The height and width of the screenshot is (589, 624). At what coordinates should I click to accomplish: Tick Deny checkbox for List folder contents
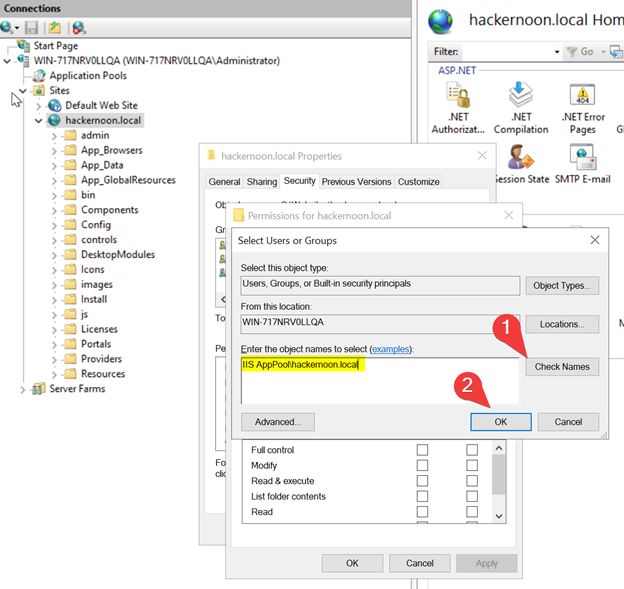(472, 496)
